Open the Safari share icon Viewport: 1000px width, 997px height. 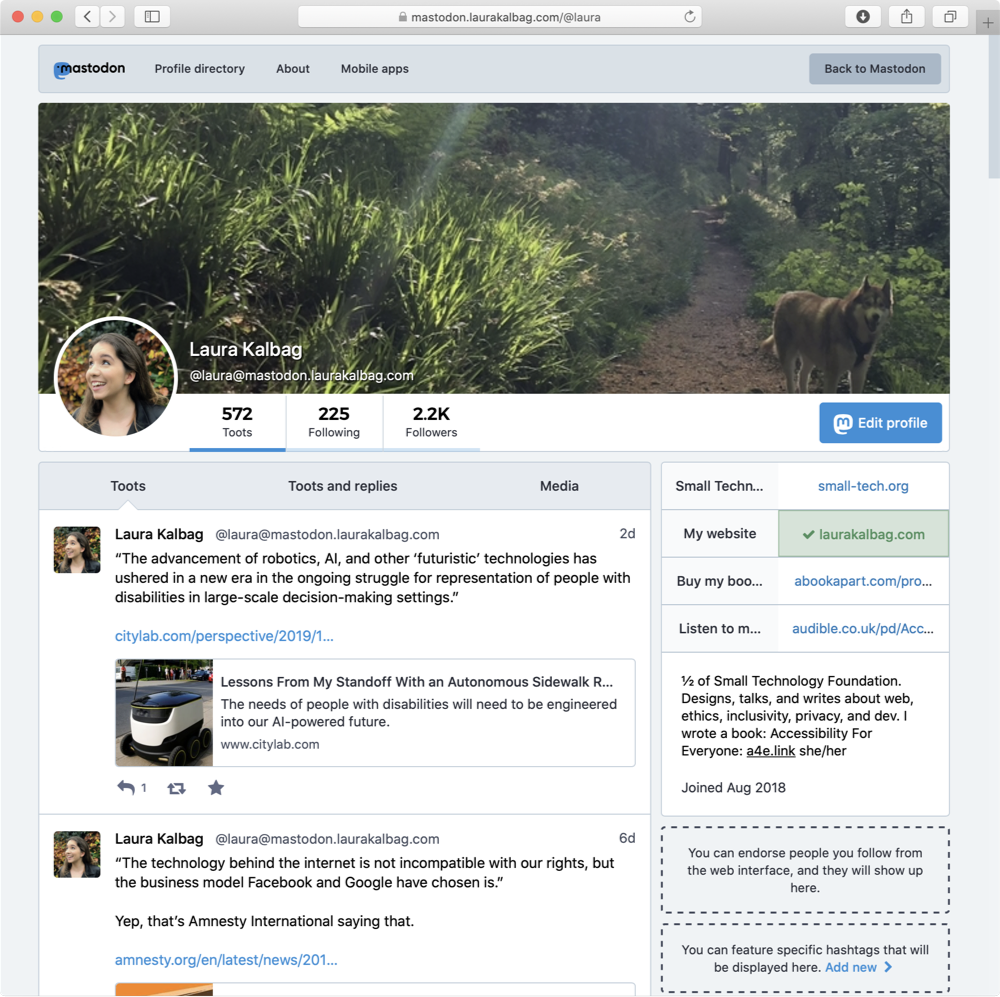click(906, 17)
